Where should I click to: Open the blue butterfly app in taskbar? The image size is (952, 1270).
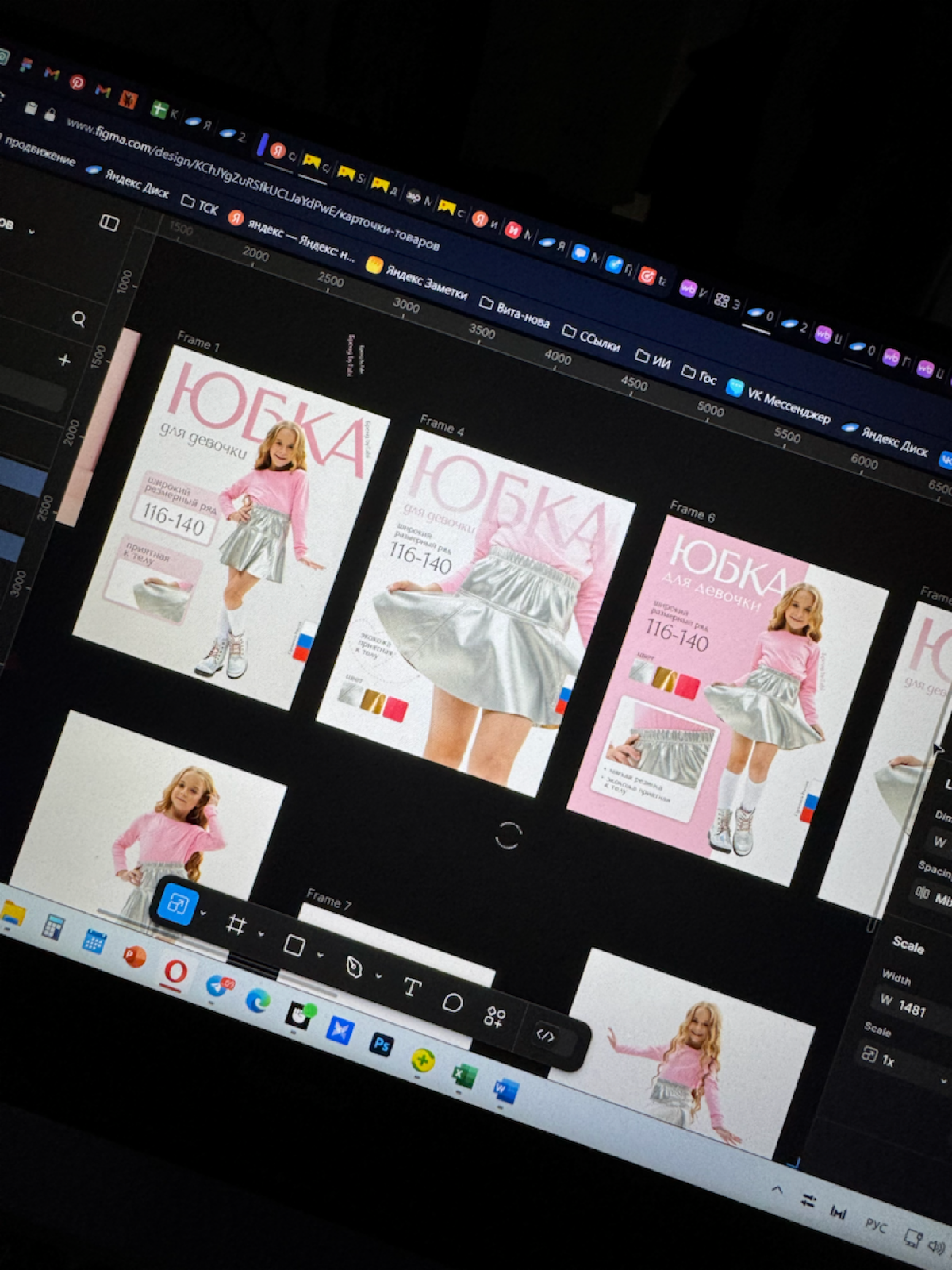coord(340,1029)
